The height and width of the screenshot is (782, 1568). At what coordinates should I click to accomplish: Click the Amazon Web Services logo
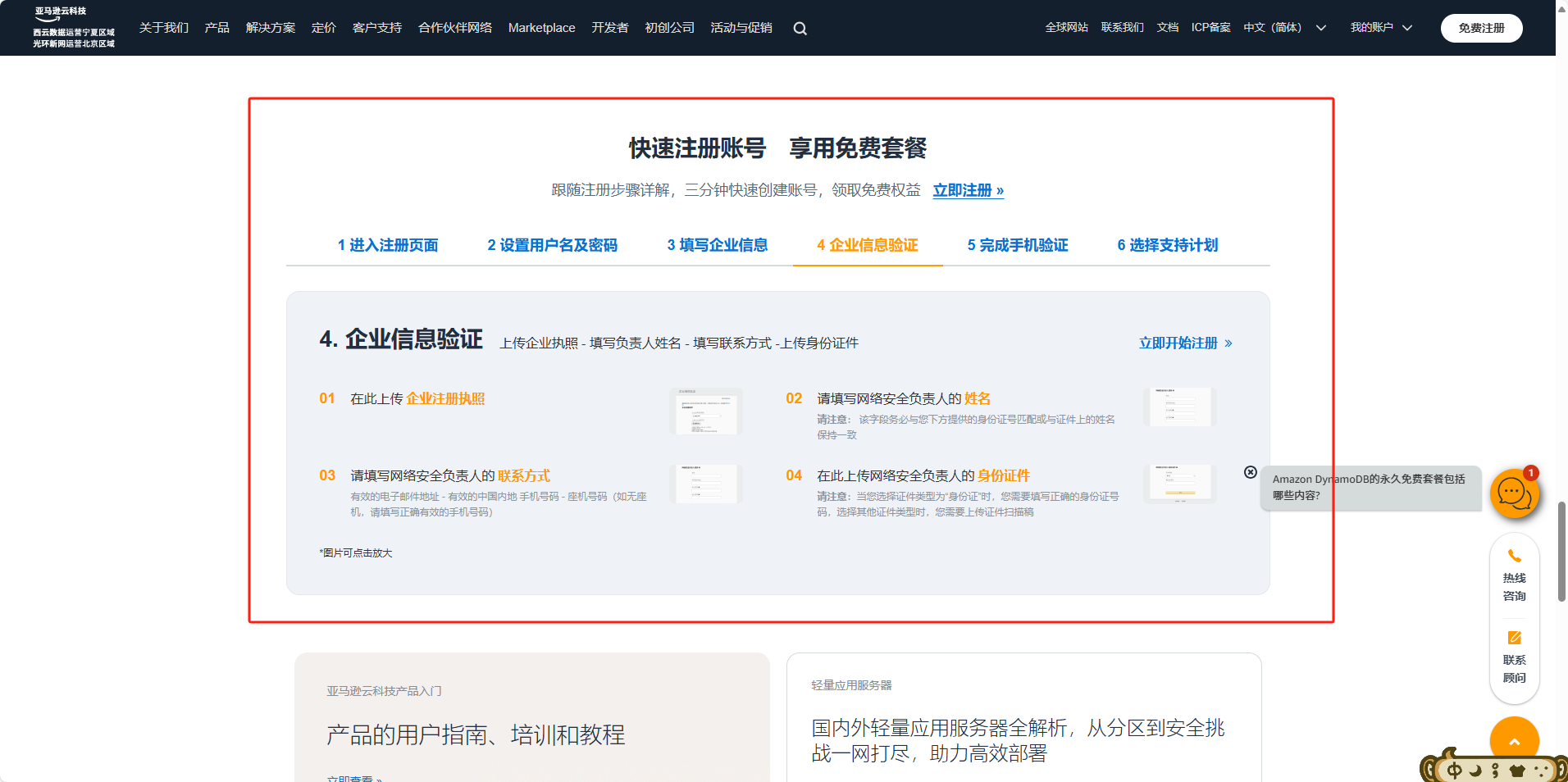[x=74, y=28]
